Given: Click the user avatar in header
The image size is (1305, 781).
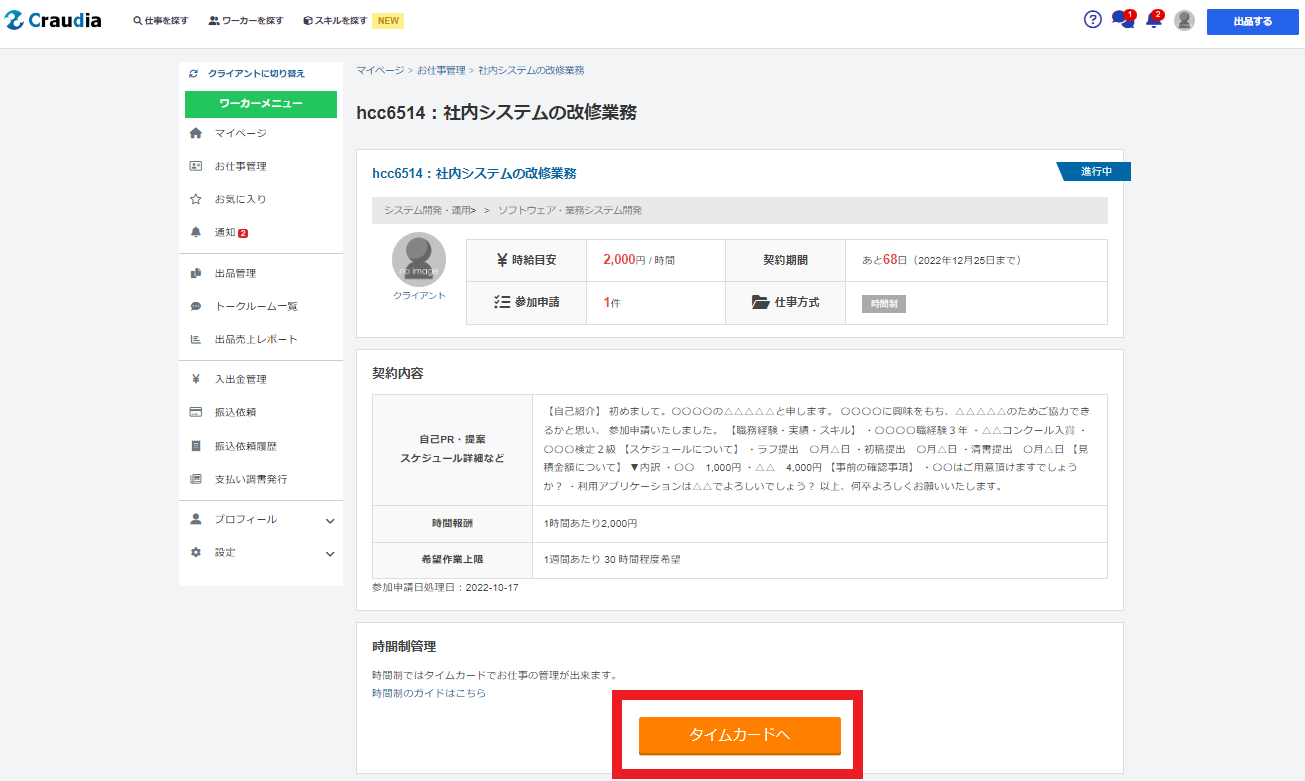Looking at the screenshot, I should point(1184,21).
